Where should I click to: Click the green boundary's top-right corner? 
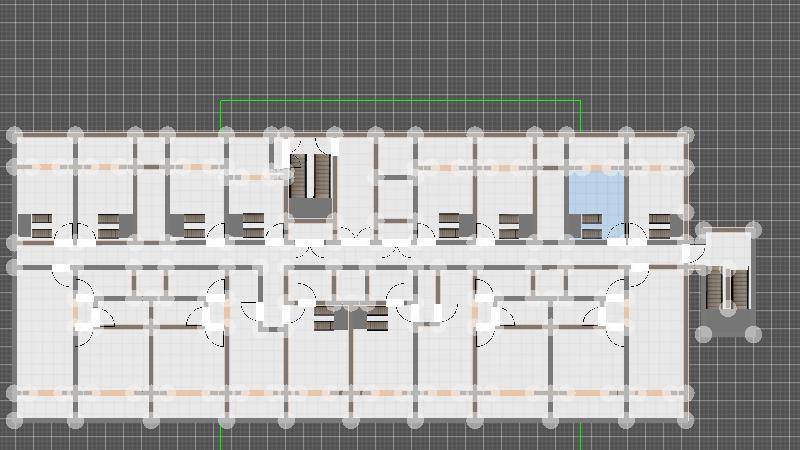(x=580, y=101)
